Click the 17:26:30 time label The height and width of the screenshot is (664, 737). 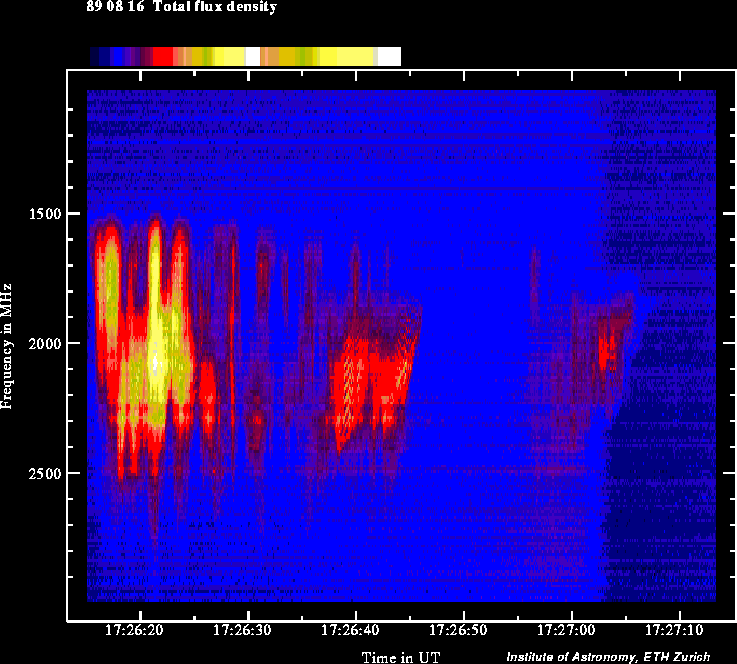point(242,630)
